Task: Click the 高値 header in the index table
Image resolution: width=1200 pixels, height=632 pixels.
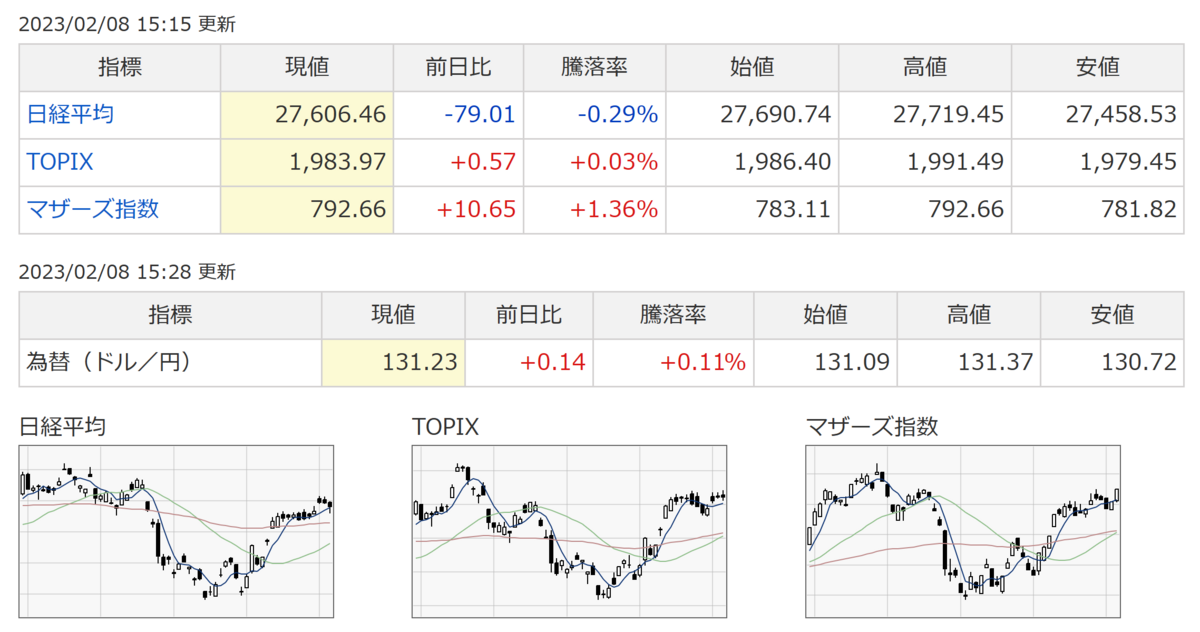Action: pyautogui.click(x=925, y=67)
